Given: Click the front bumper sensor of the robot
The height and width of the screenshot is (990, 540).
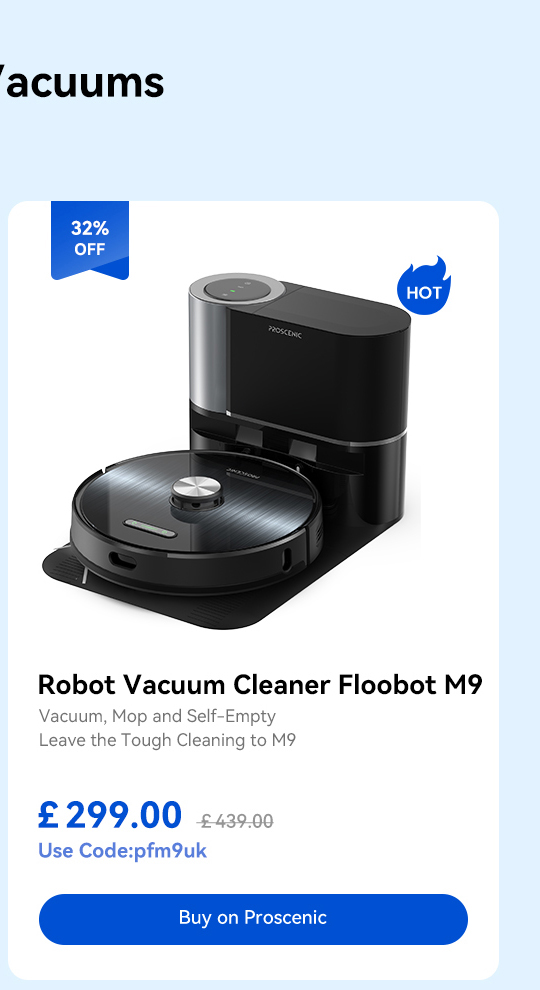Looking at the screenshot, I should [x=123, y=561].
